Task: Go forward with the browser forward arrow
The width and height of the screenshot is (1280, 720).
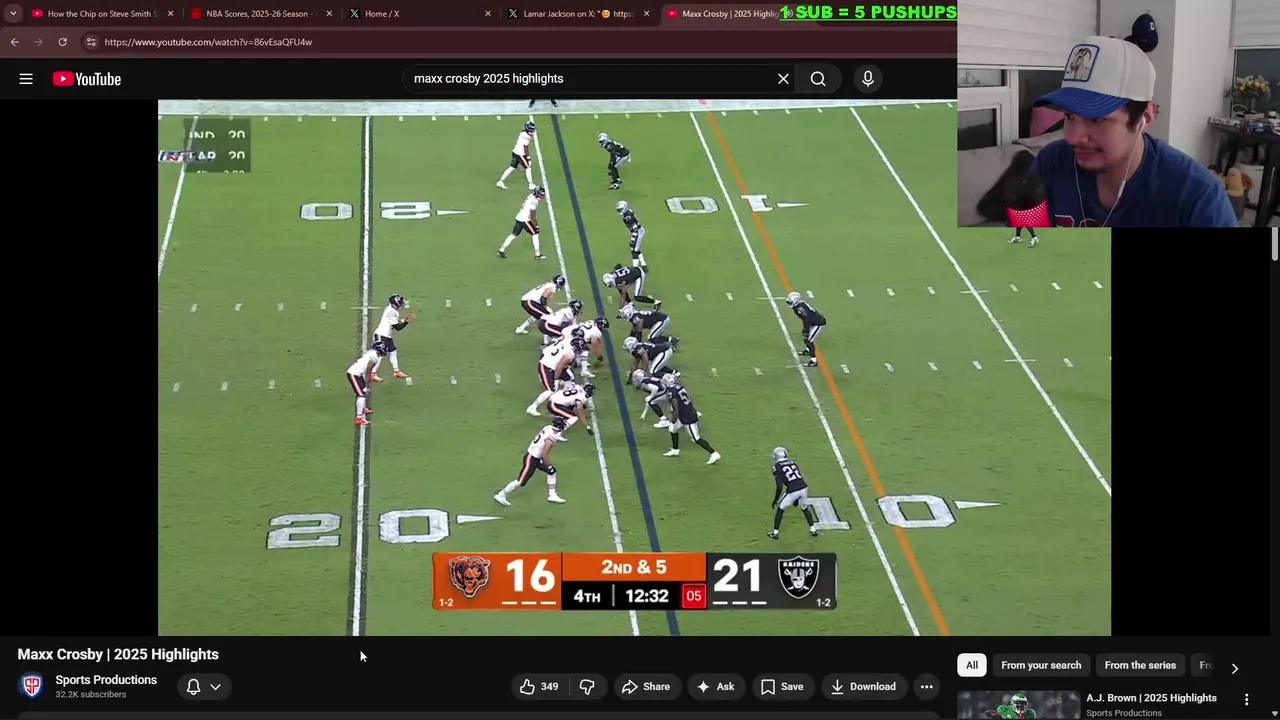Action: [38, 42]
